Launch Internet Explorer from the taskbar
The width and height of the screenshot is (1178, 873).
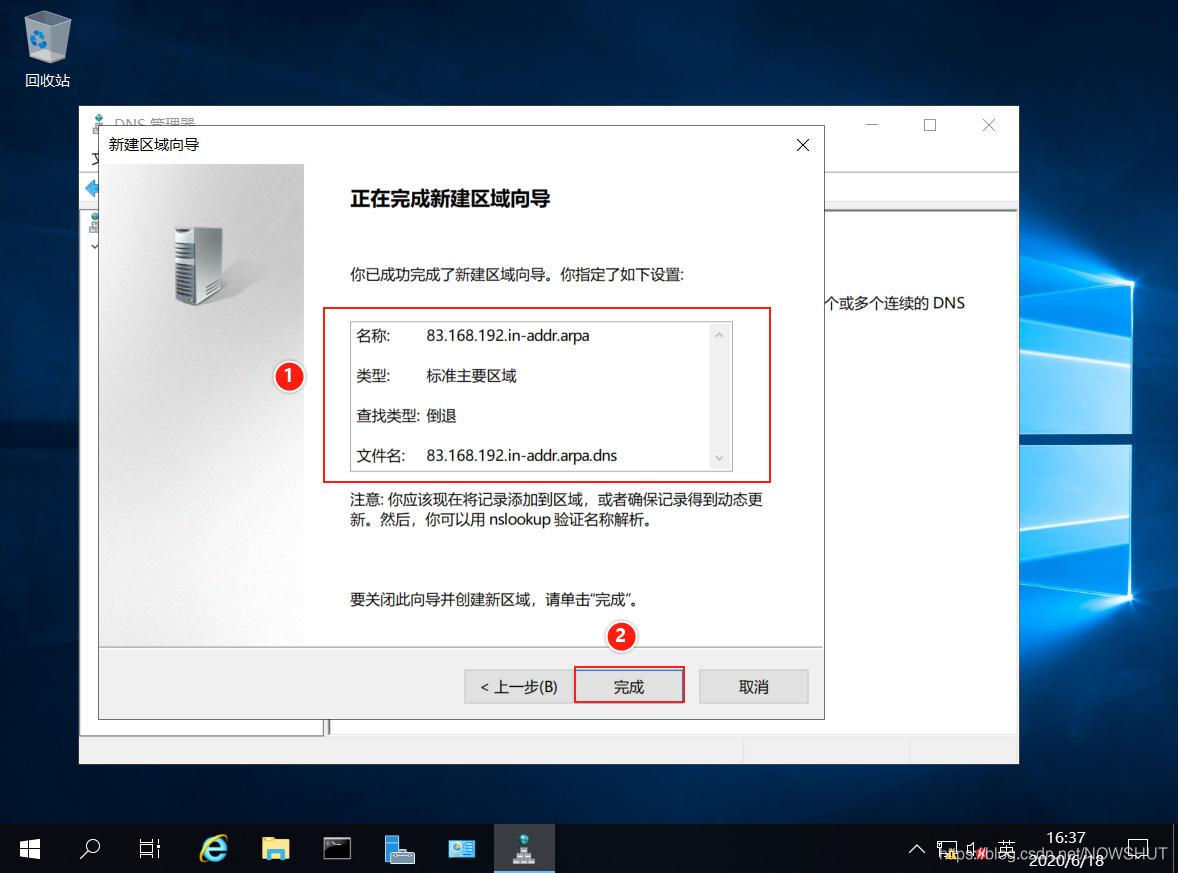213,848
